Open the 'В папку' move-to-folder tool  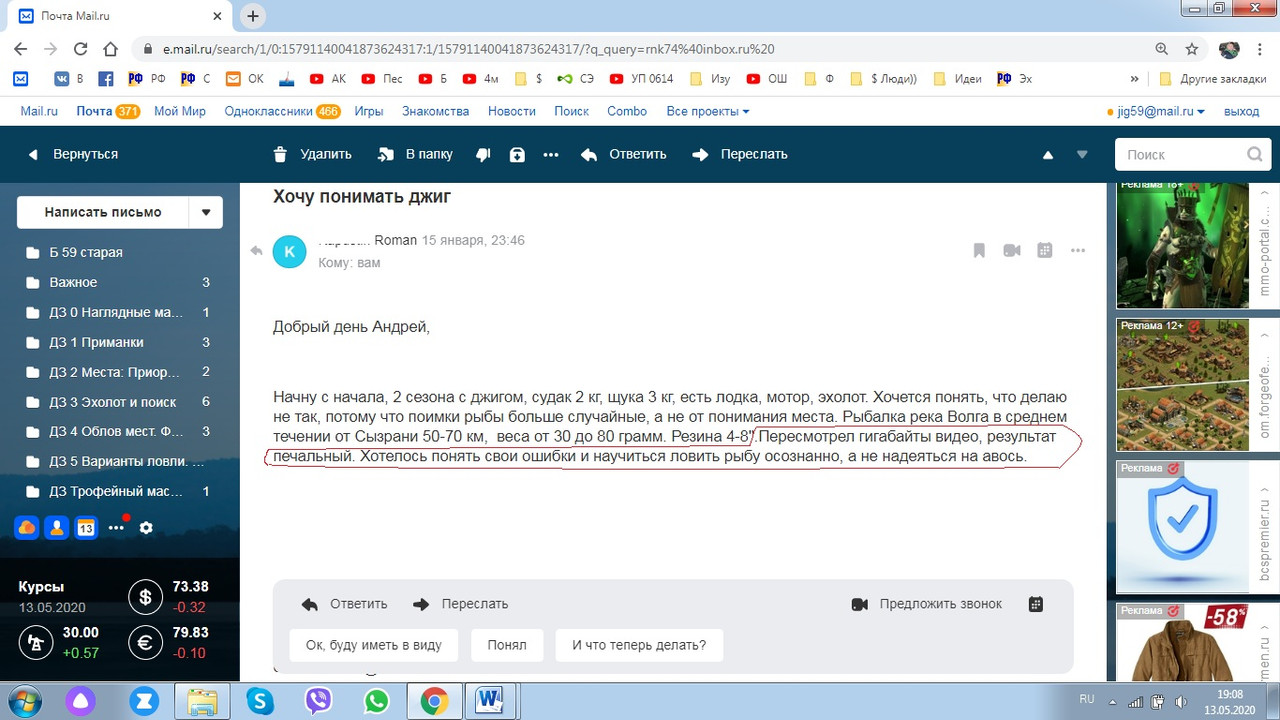[x=414, y=154]
